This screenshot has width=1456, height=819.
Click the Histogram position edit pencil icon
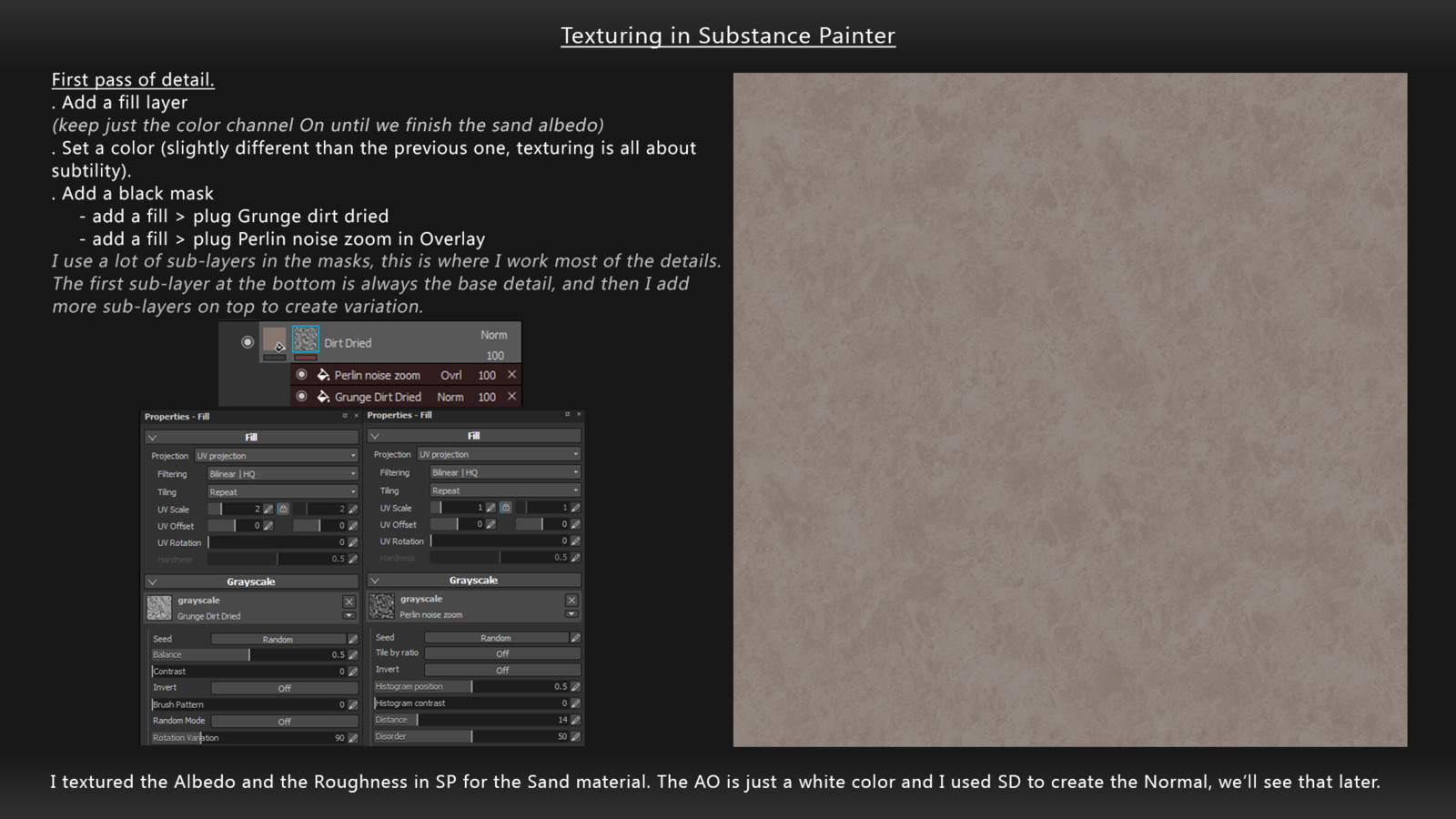click(575, 686)
